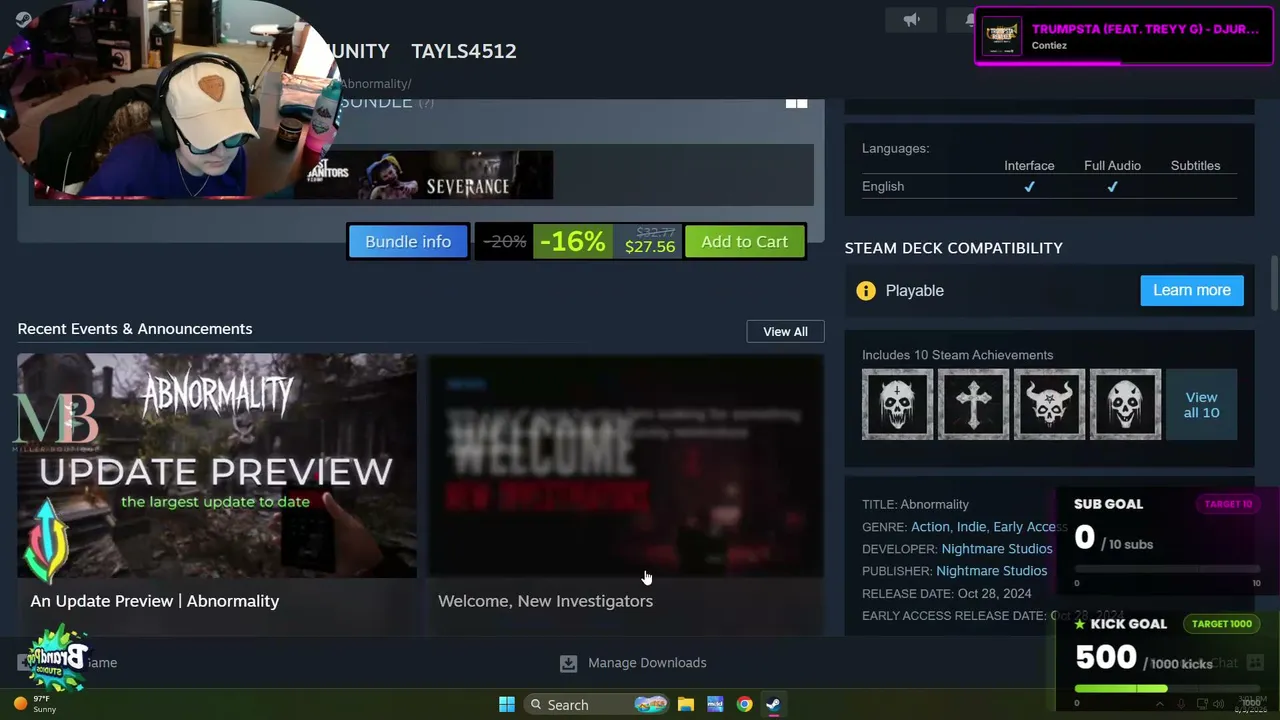Click the 'Interface' column header
Viewport: 1280px width, 720px height.
click(x=1029, y=166)
